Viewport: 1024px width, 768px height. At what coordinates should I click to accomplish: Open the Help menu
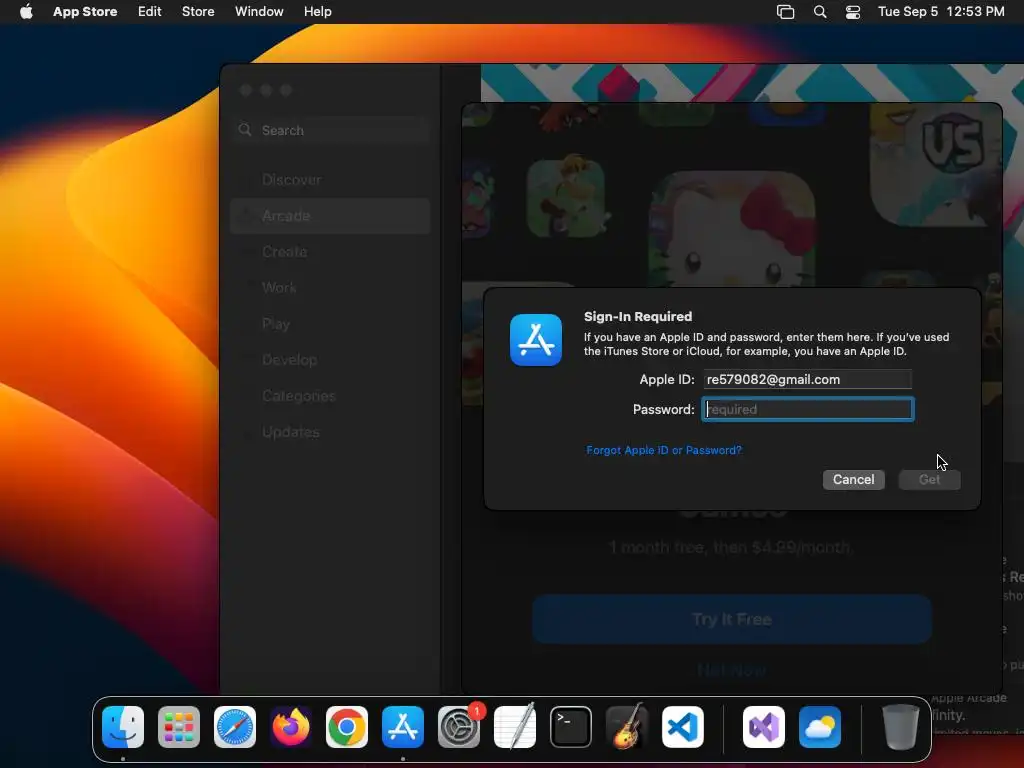pyautogui.click(x=317, y=12)
